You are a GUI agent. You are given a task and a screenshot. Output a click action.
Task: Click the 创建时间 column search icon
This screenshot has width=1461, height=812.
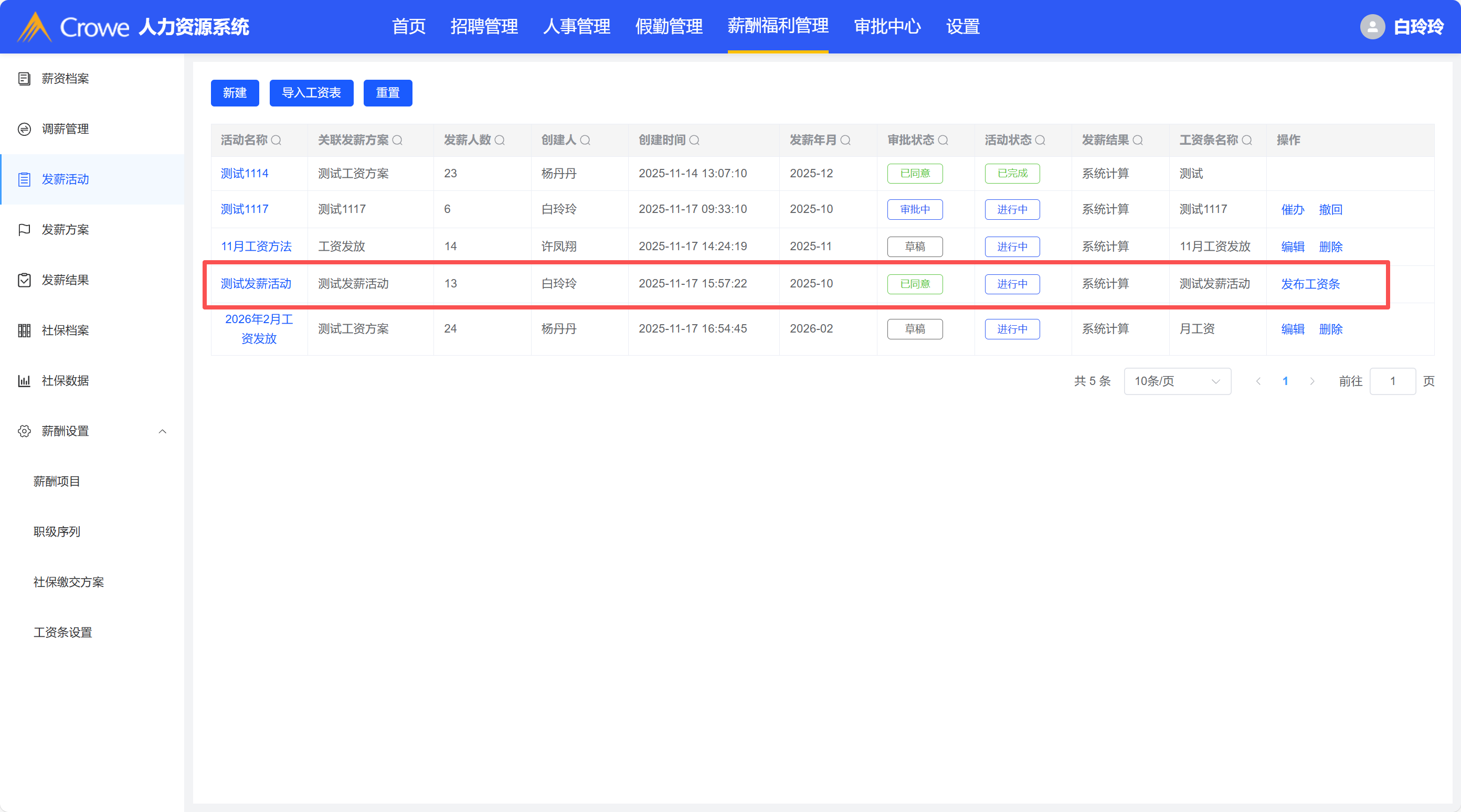tap(694, 140)
